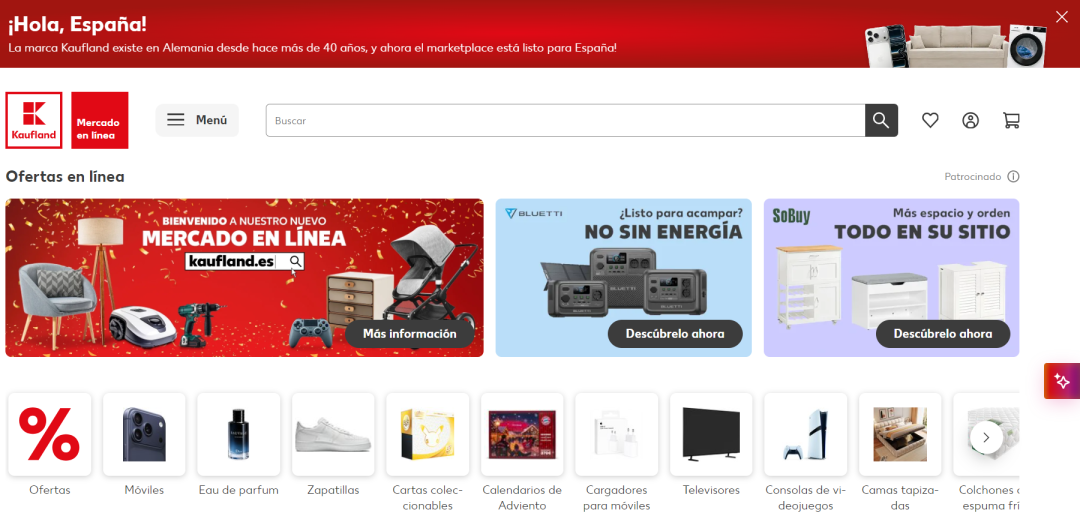Image resolution: width=1080 pixels, height=522 pixels.
Task: Open the wishlist heart icon
Action: tap(930, 121)
